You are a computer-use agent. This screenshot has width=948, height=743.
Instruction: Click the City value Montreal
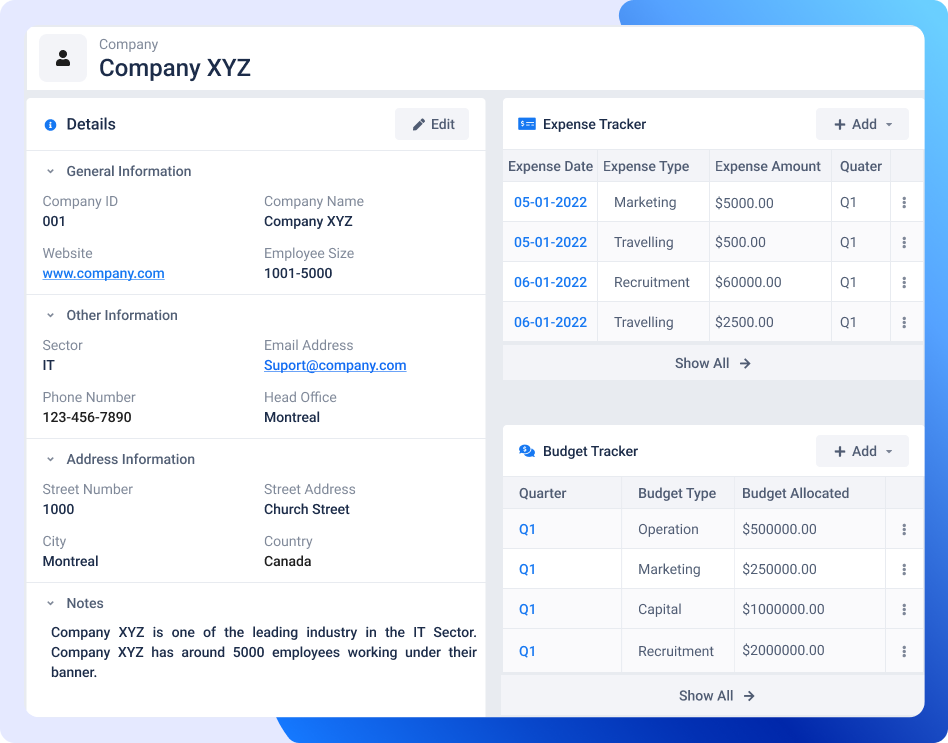pyautogui.click(x=70, y=561)
